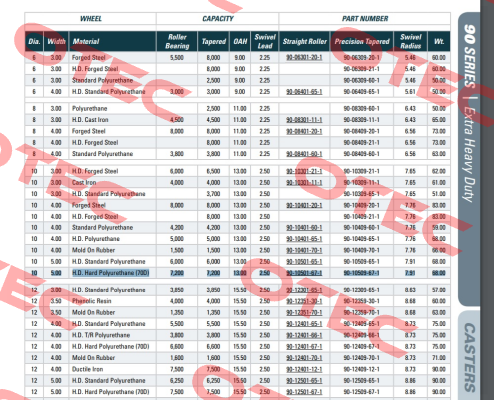494x400 pixels.
Task: Click highlighted link 90-10501-67-1
Action: tap(304, 273)
